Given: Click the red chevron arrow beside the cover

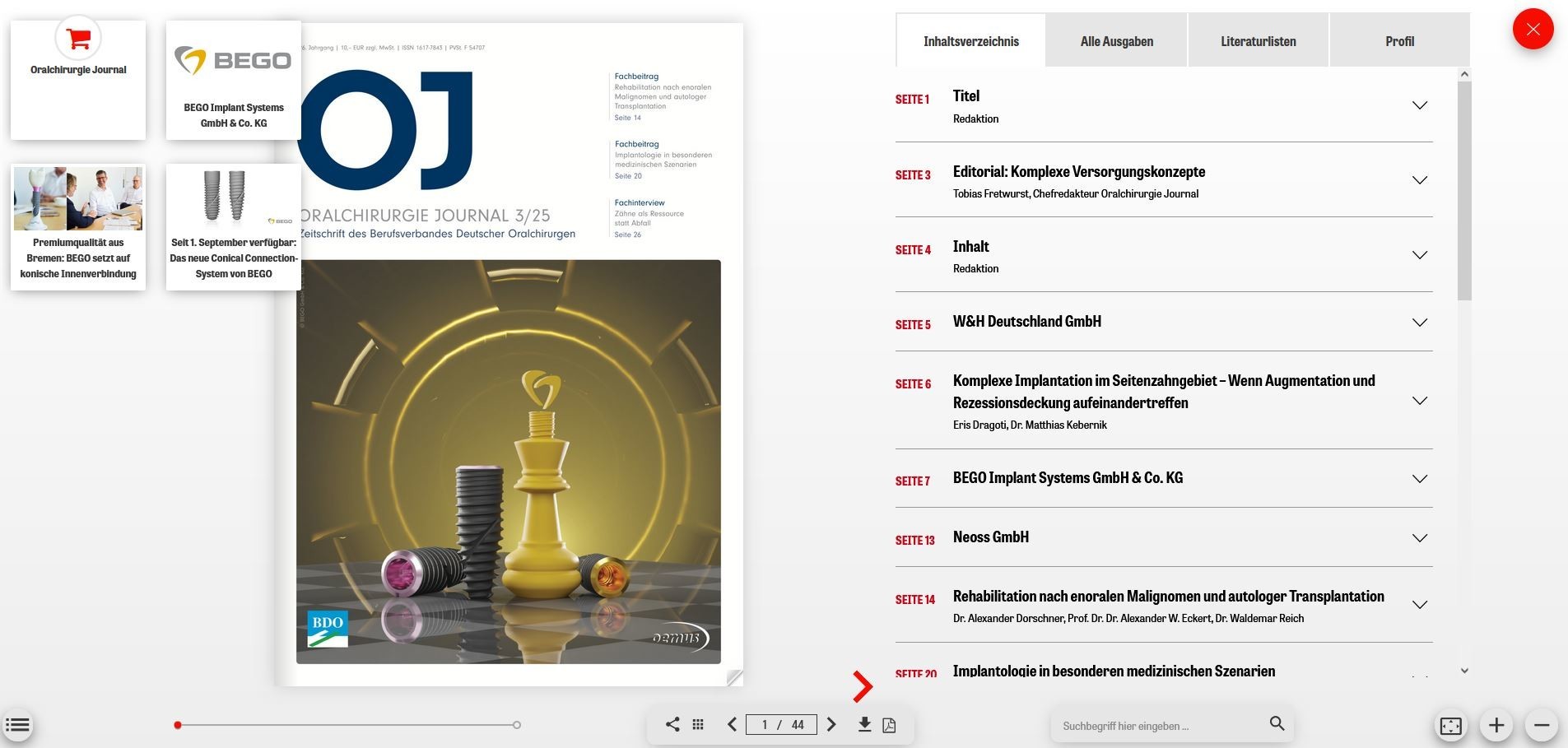Looking at the screenshot, I should 862,686.
